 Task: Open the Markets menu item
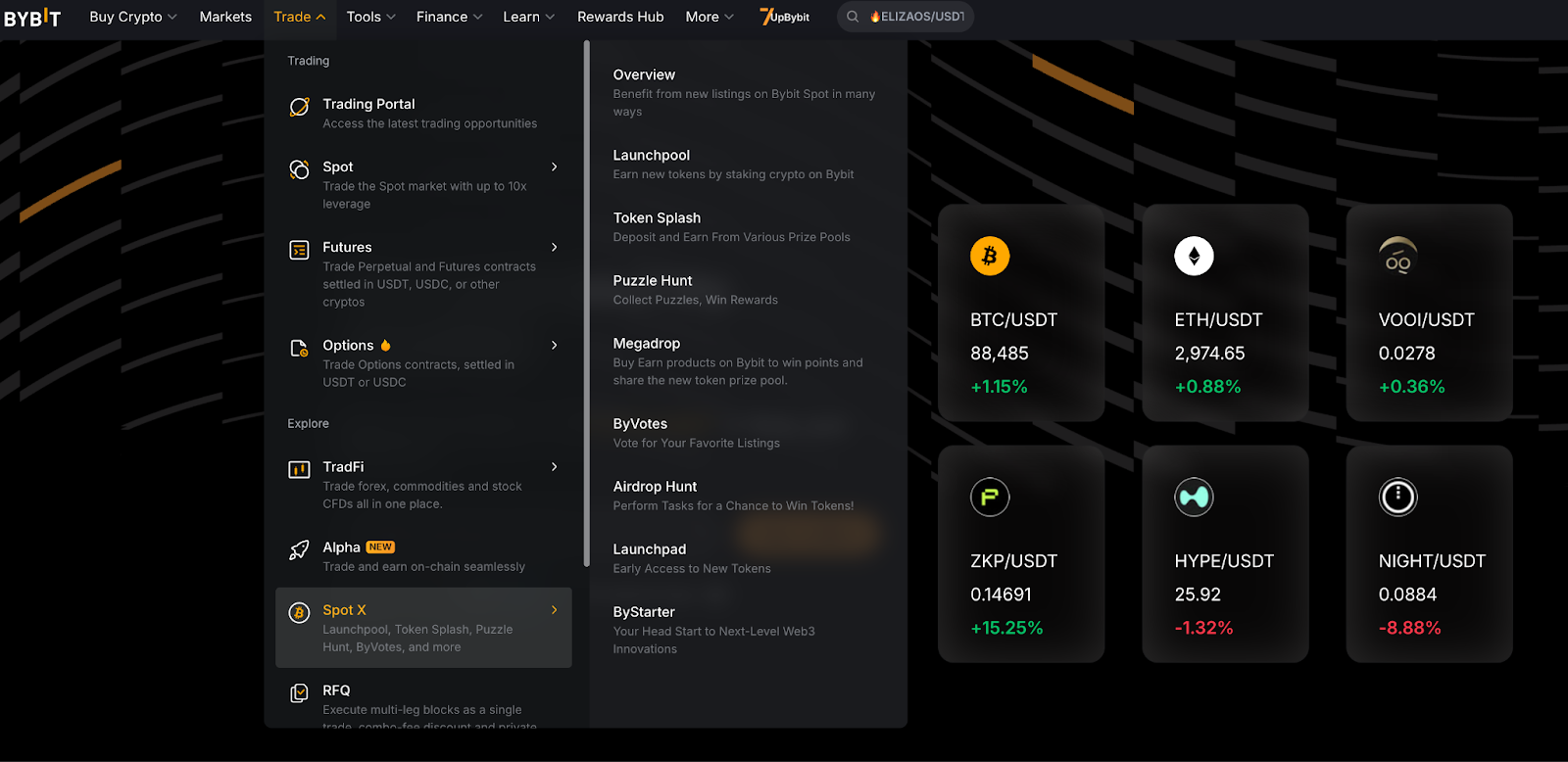click(x=225, y=17)
